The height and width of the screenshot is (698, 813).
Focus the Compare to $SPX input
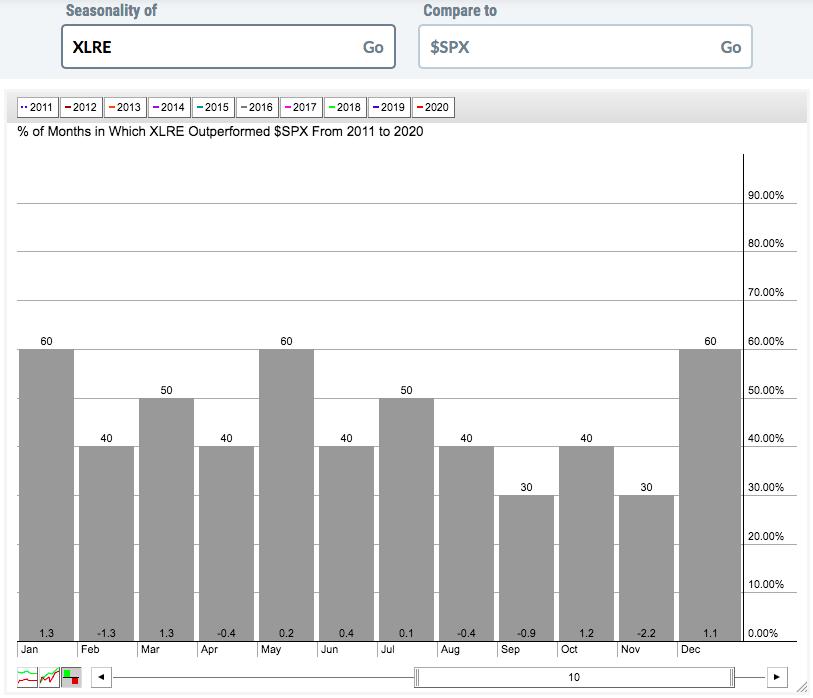(585, 47)
